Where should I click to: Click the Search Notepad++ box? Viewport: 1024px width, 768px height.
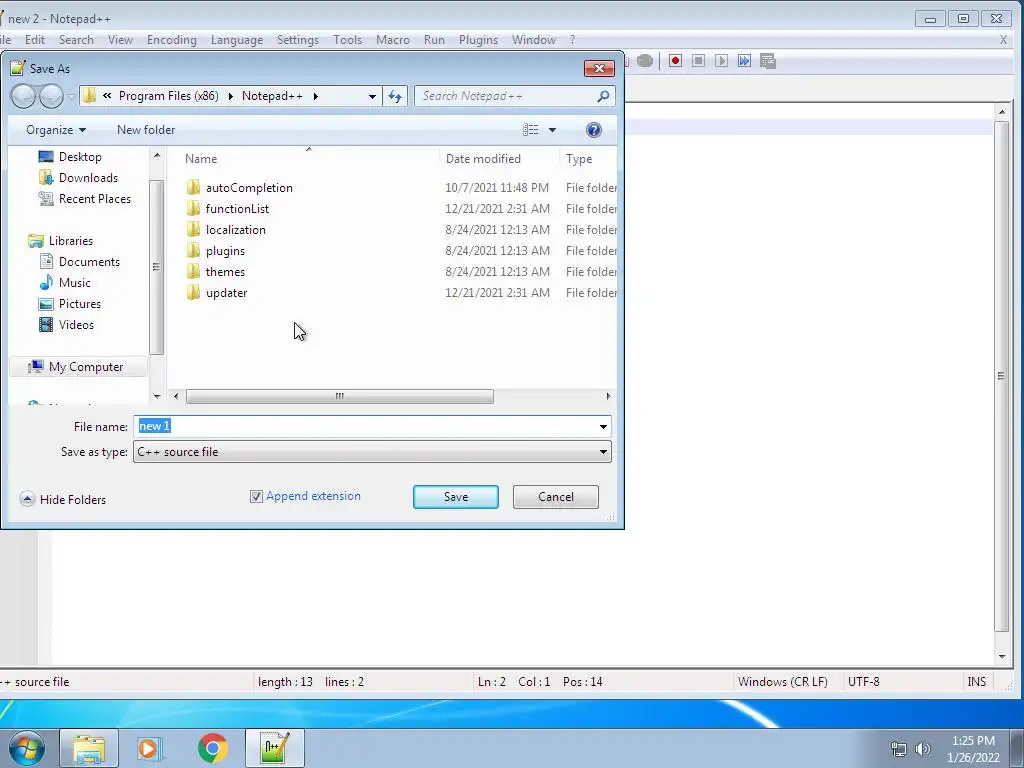pyautogui.click(x=506, y=96)
